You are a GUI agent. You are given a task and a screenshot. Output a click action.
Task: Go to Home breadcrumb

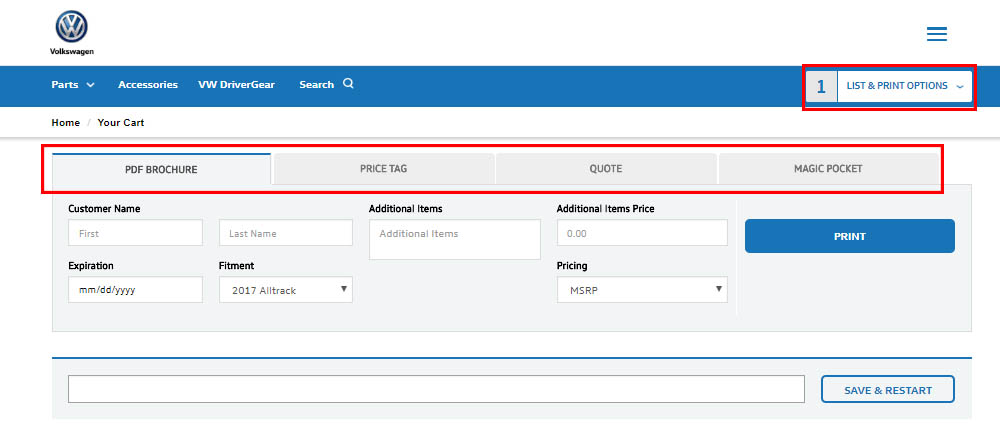tap(66, 122)
